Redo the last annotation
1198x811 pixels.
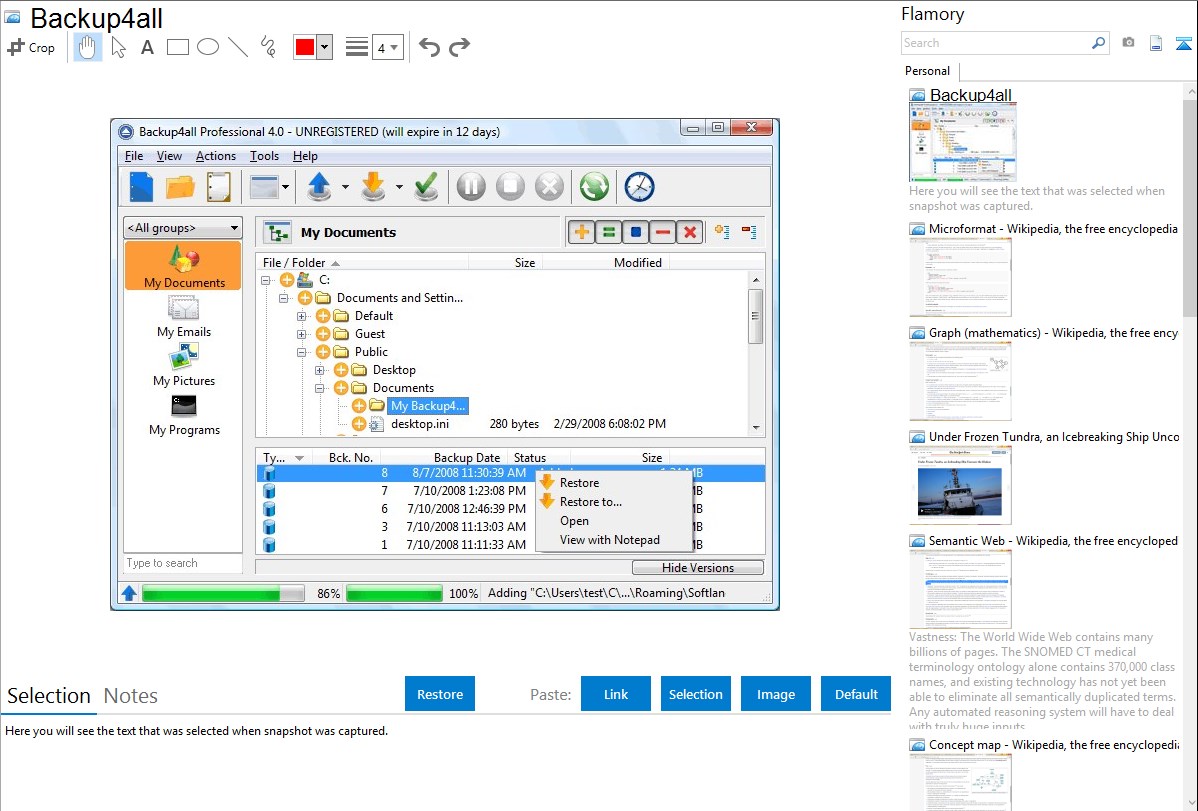pos(459,47)
